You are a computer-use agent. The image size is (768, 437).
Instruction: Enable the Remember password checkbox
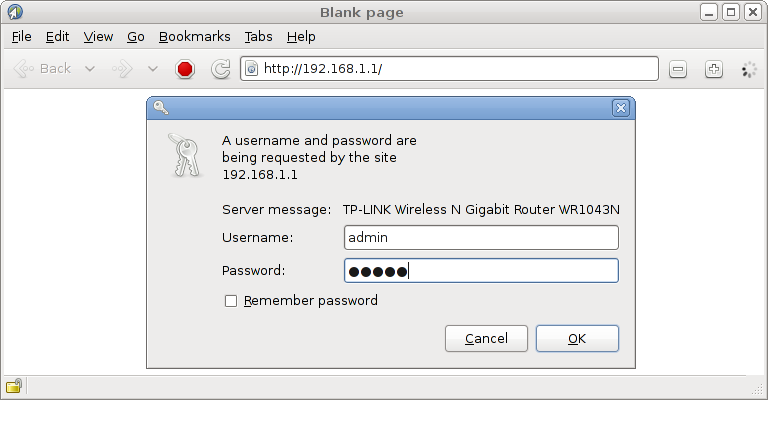click(x=231, y=301)
